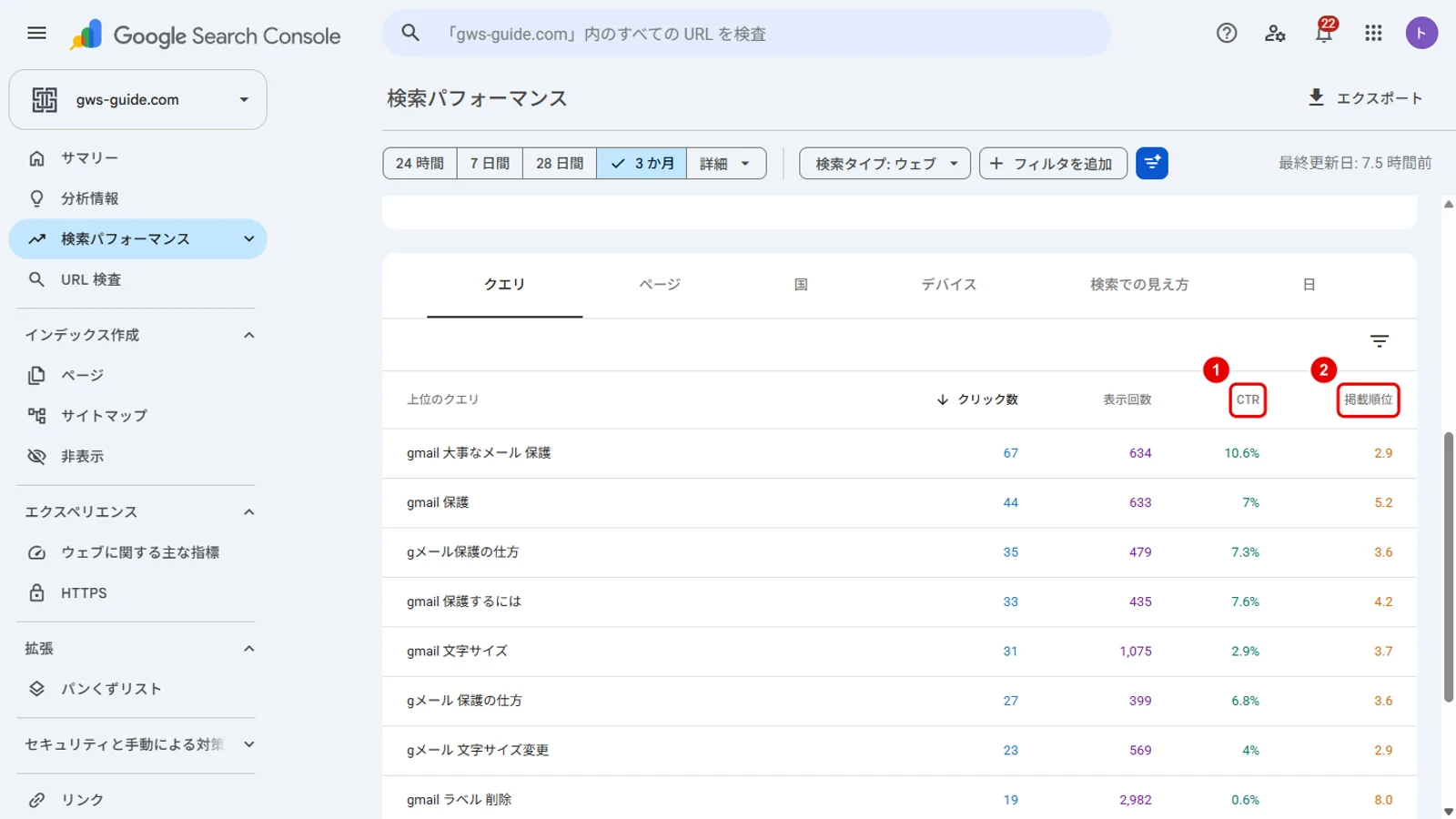
Task: Select query row gmail 保護
Action: pos(899,502)
